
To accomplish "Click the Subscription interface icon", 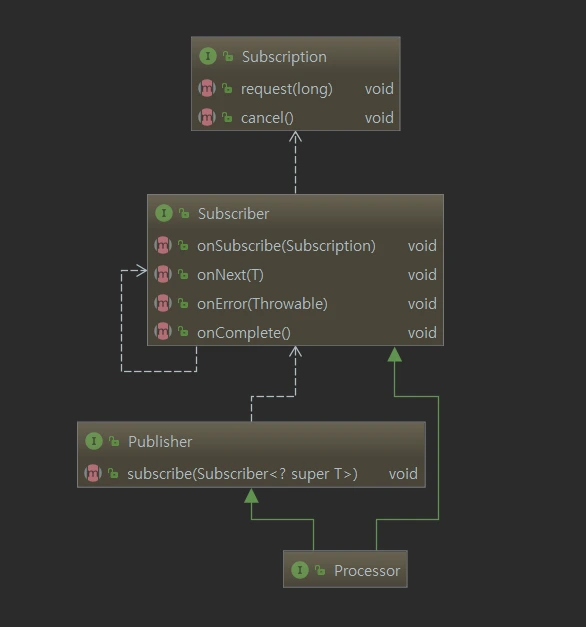I will [208, 56].
